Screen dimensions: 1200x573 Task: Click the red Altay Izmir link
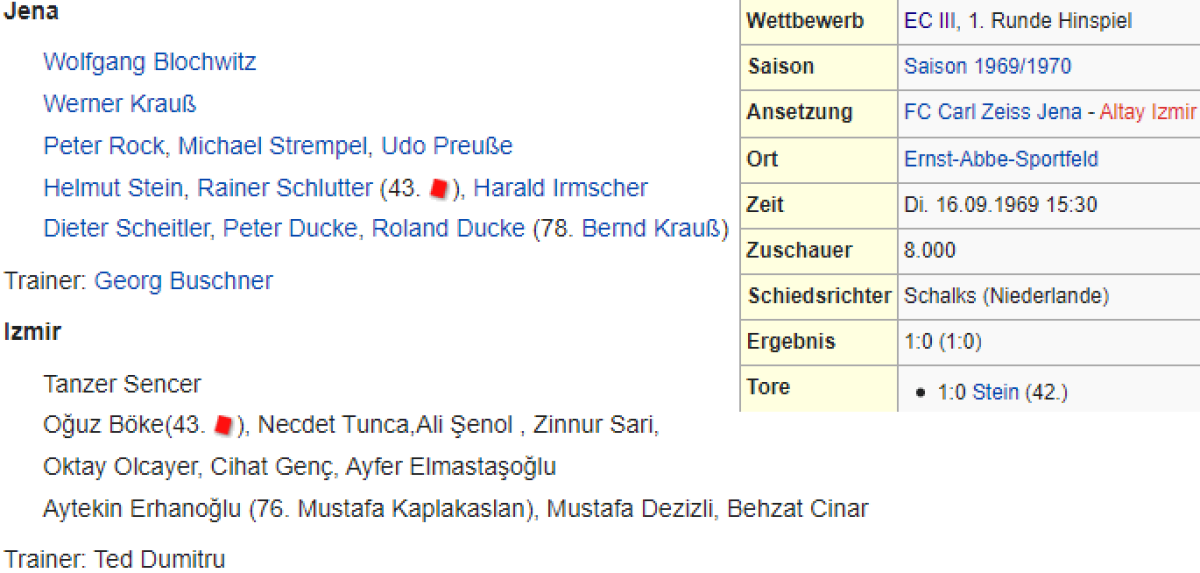coord(1148,113)
